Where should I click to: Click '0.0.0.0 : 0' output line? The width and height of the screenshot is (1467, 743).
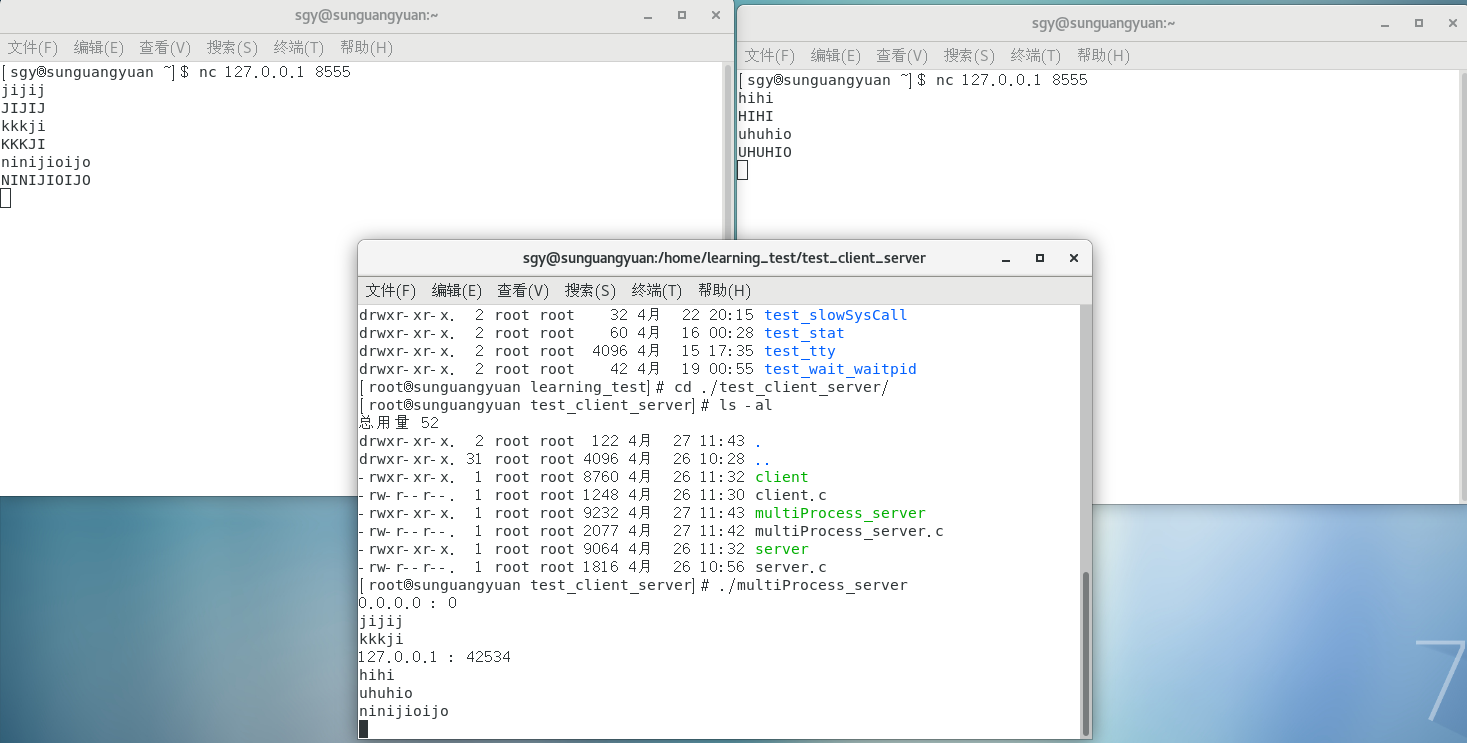click(x=408, y=603)
